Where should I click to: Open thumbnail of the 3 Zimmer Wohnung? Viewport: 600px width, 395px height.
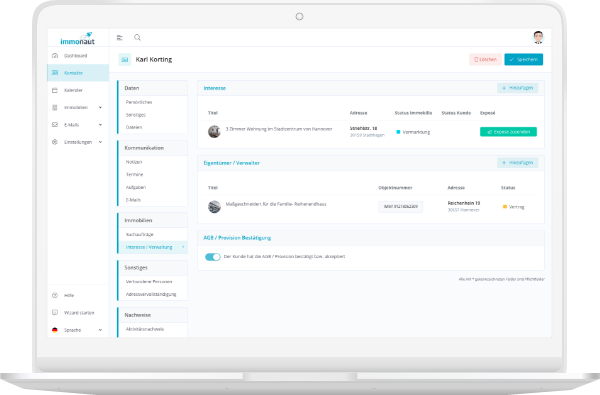(x=214, y=132)
